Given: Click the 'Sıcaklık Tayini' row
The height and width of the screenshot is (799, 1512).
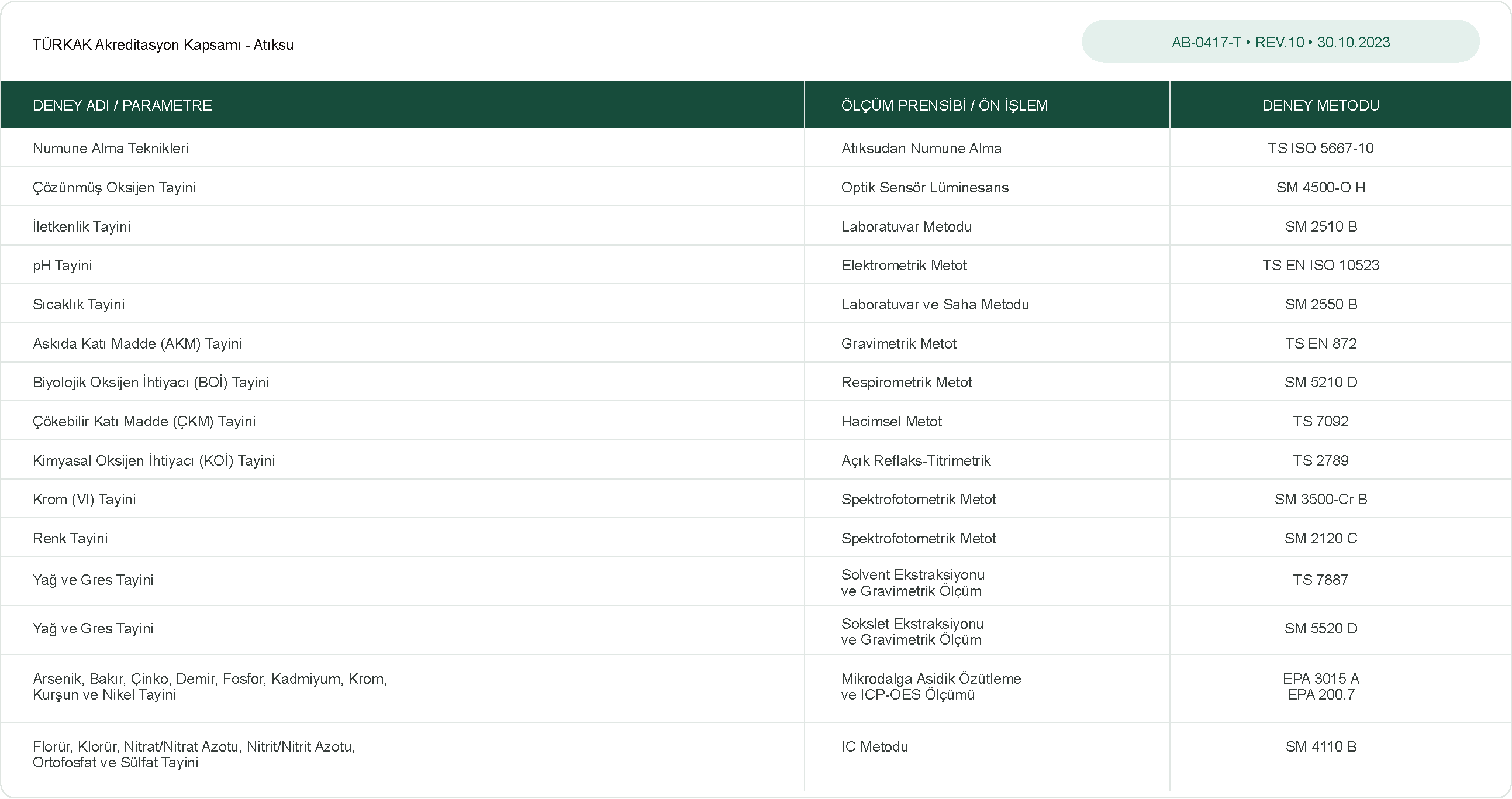Looking at the screenshot, I should click(x=756, y=304).
